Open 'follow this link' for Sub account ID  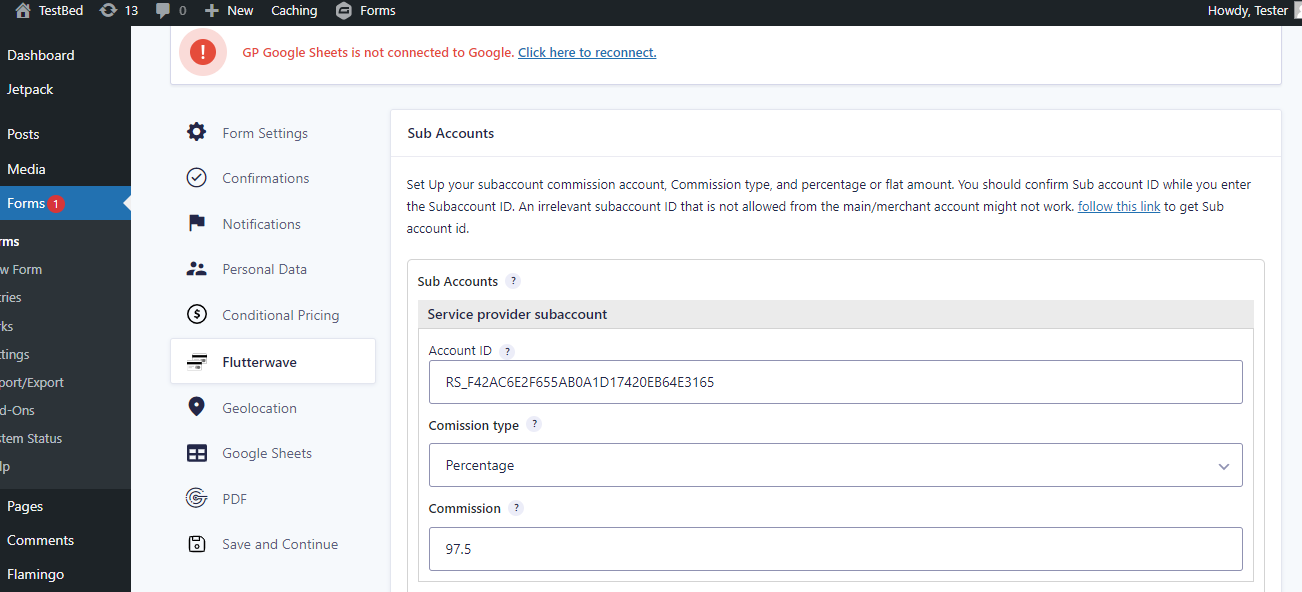click(1119, 206)
